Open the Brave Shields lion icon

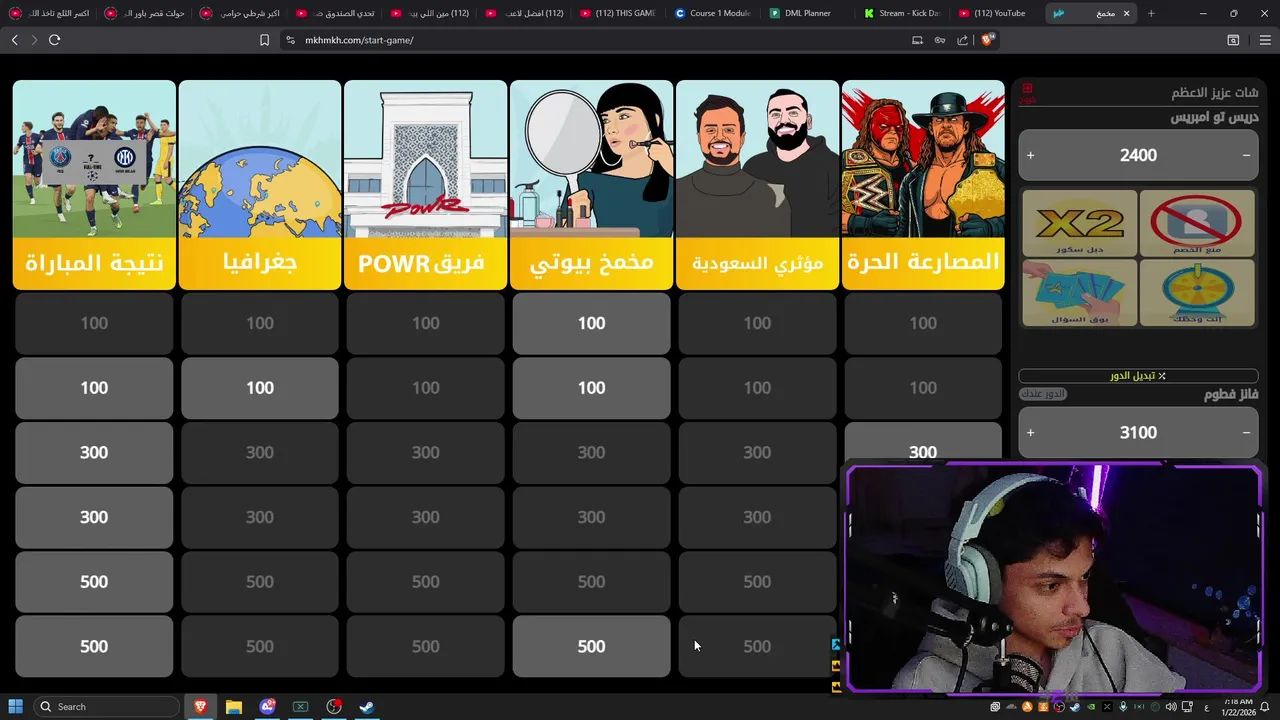987,40
